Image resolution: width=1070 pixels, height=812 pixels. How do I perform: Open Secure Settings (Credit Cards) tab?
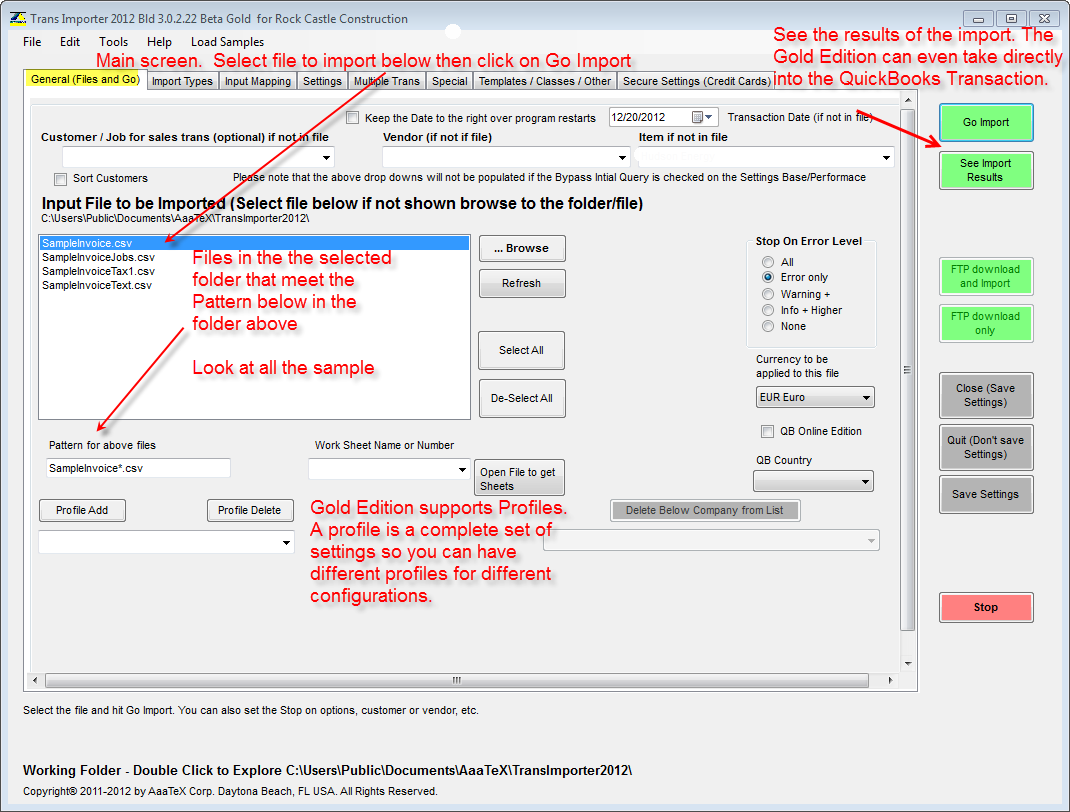coord(696,81)
